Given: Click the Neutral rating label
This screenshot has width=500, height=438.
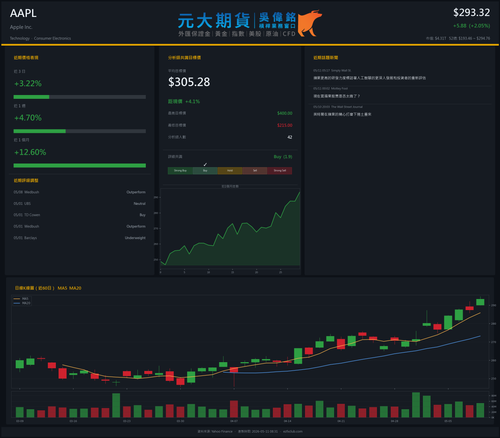Looking at the screenshot, I should coord(140,204).
